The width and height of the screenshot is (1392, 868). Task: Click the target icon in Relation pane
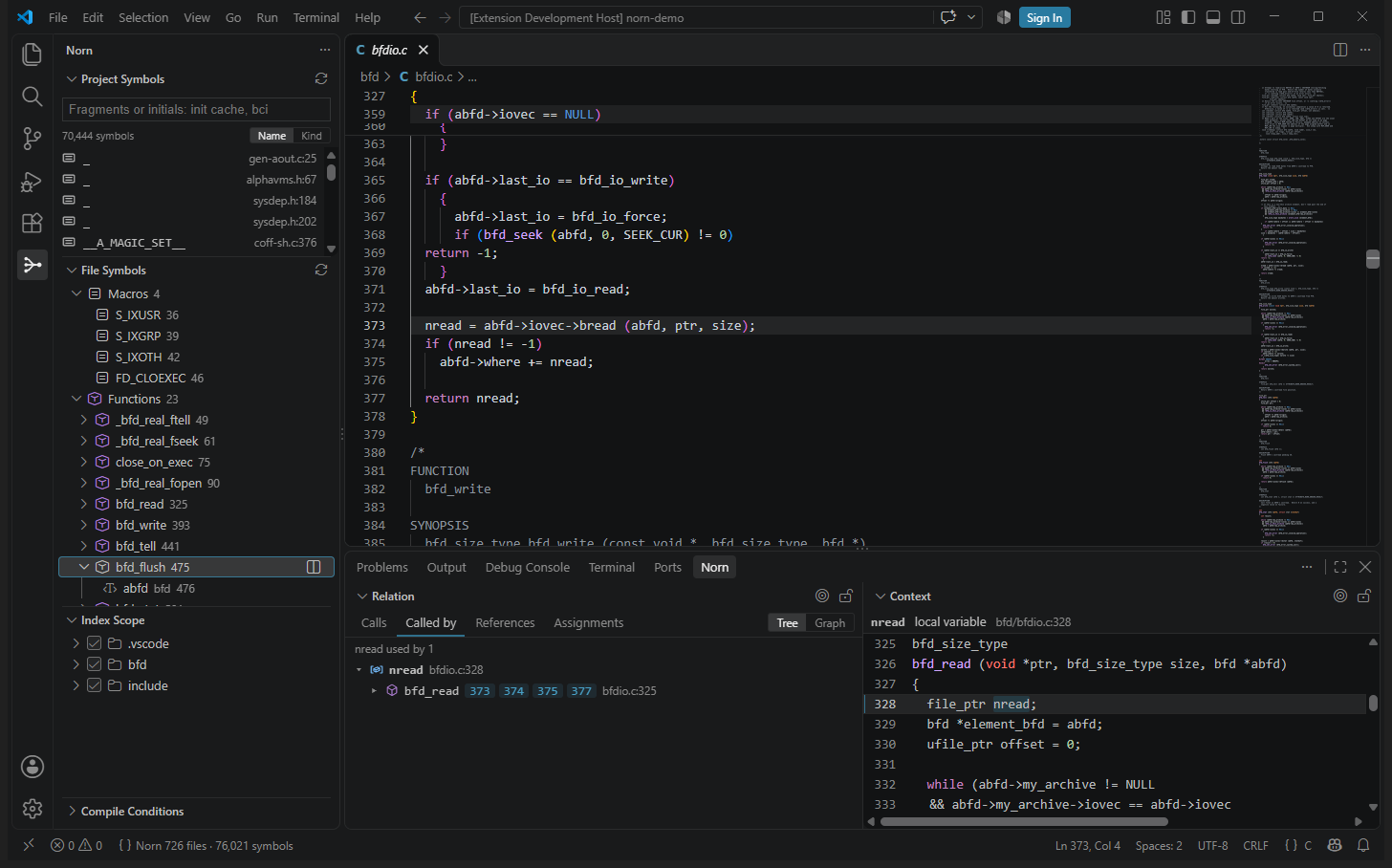(x=822, y=596)
